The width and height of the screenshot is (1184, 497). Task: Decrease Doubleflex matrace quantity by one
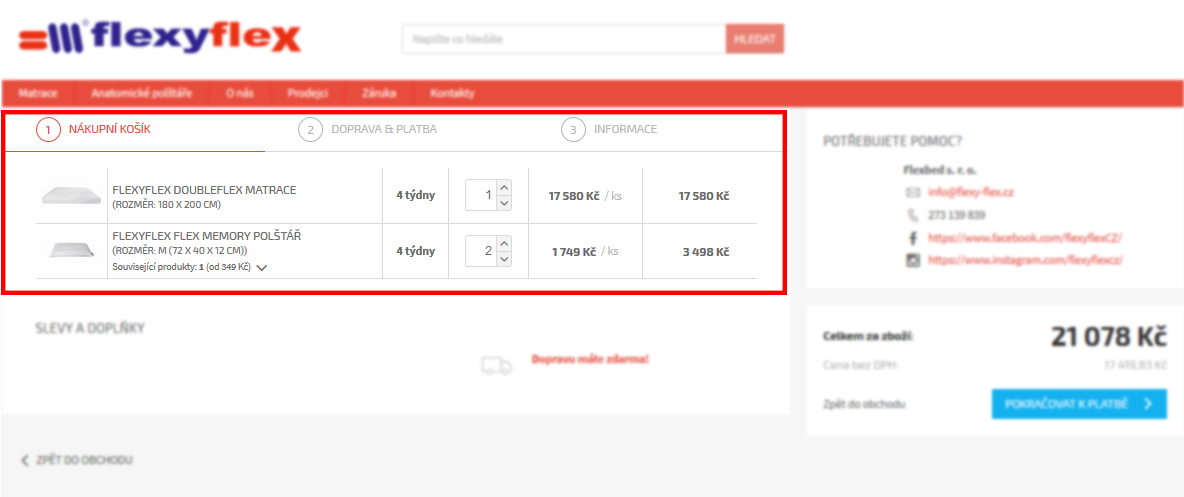coord(504,202)
